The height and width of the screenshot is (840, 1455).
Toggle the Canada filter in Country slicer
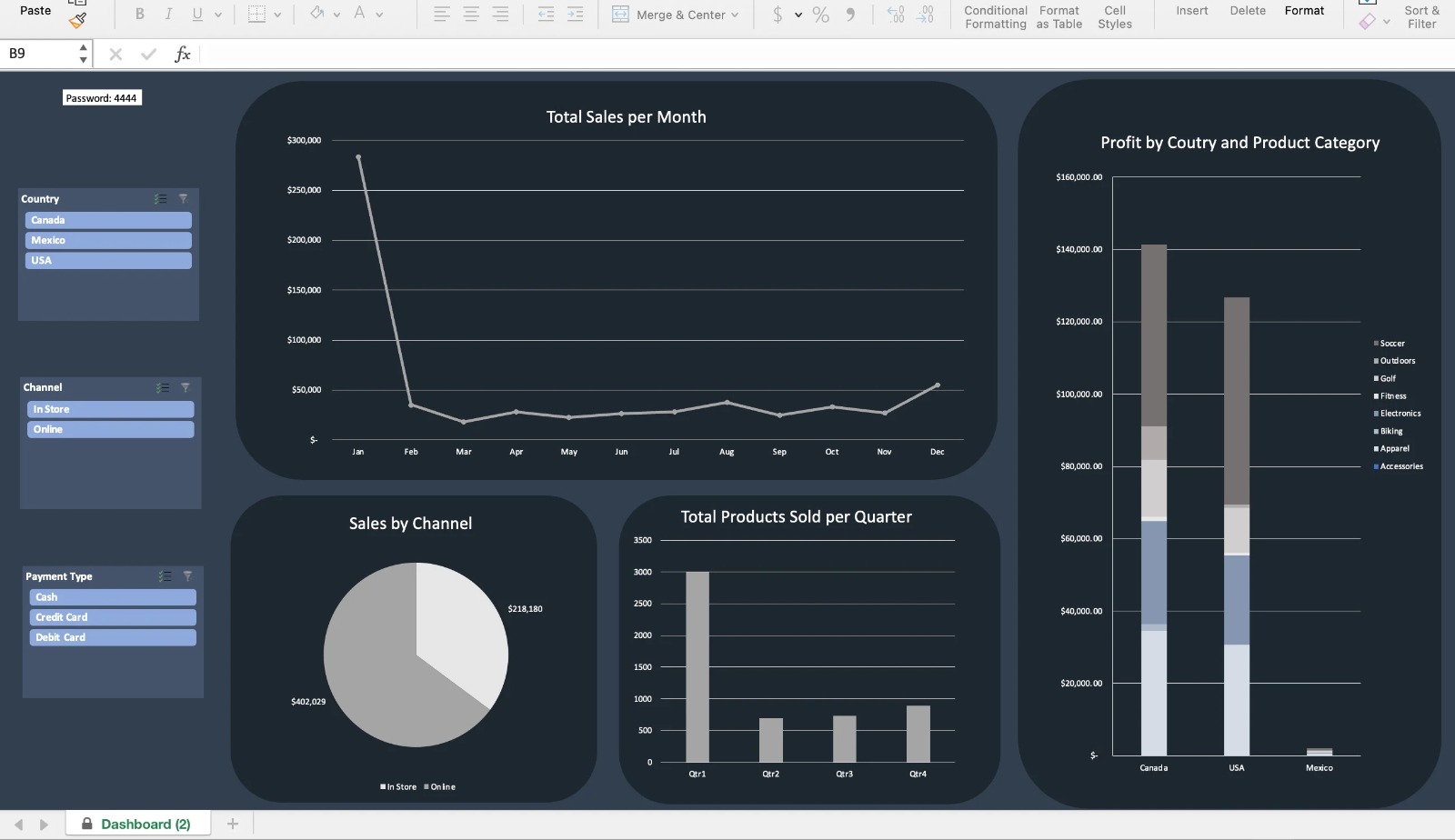pos(108,220)
